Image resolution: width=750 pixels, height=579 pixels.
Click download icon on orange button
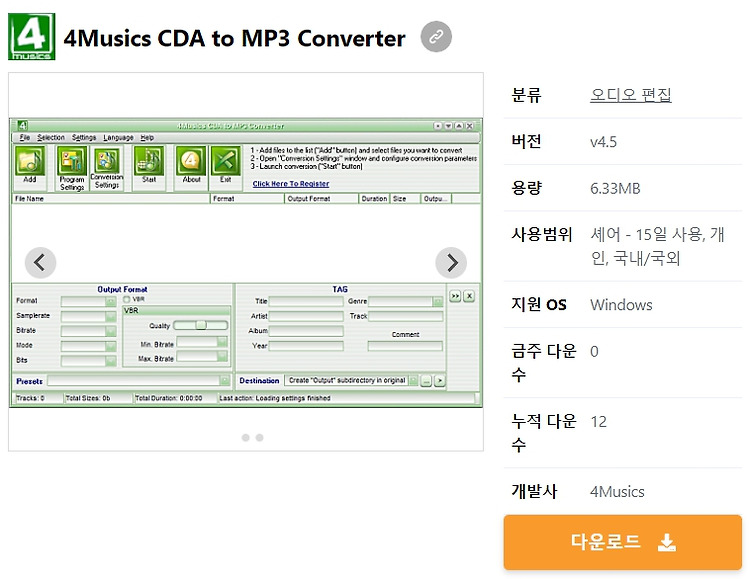(667, 542)
